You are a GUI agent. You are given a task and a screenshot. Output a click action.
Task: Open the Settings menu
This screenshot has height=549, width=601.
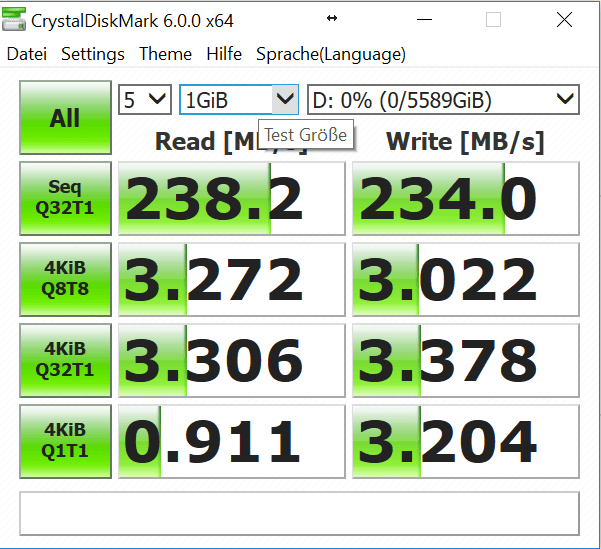tap(93, 54)
